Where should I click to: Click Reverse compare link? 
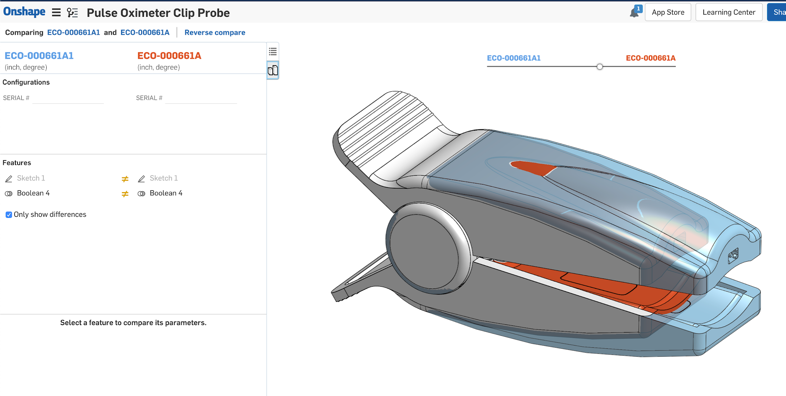pyautogui.click(x=215, y=32)
